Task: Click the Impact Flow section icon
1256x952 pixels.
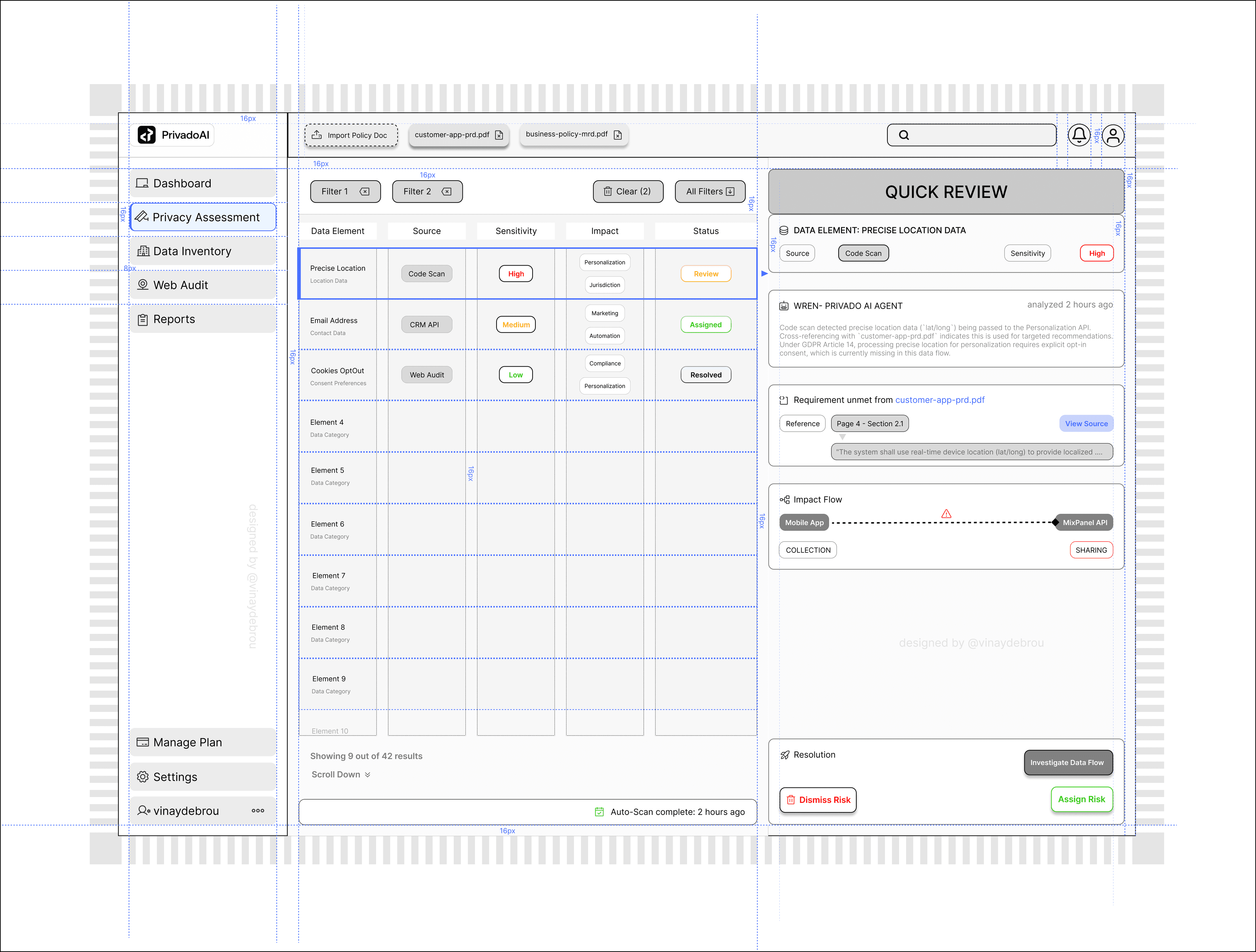Action: [785, 500]
